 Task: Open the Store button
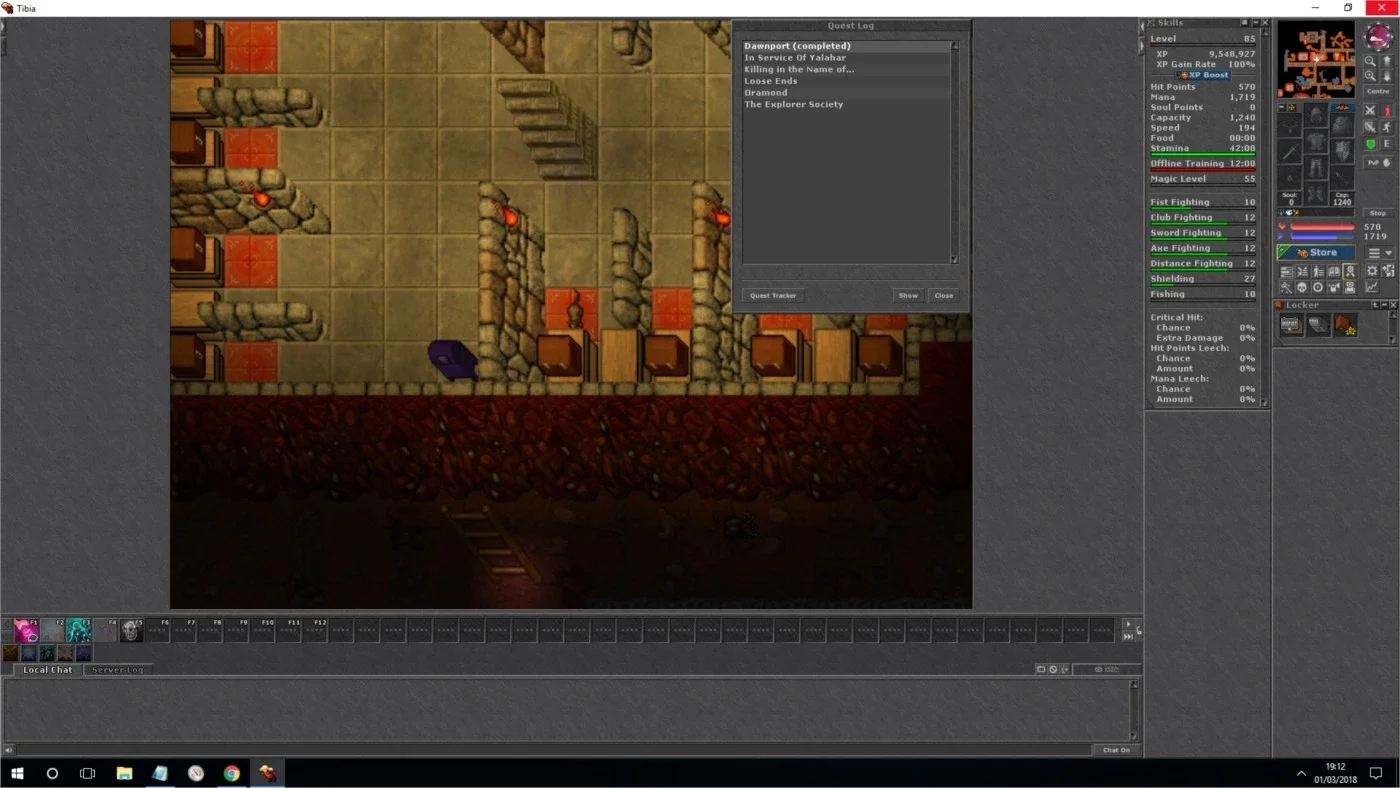point(1316,252)
